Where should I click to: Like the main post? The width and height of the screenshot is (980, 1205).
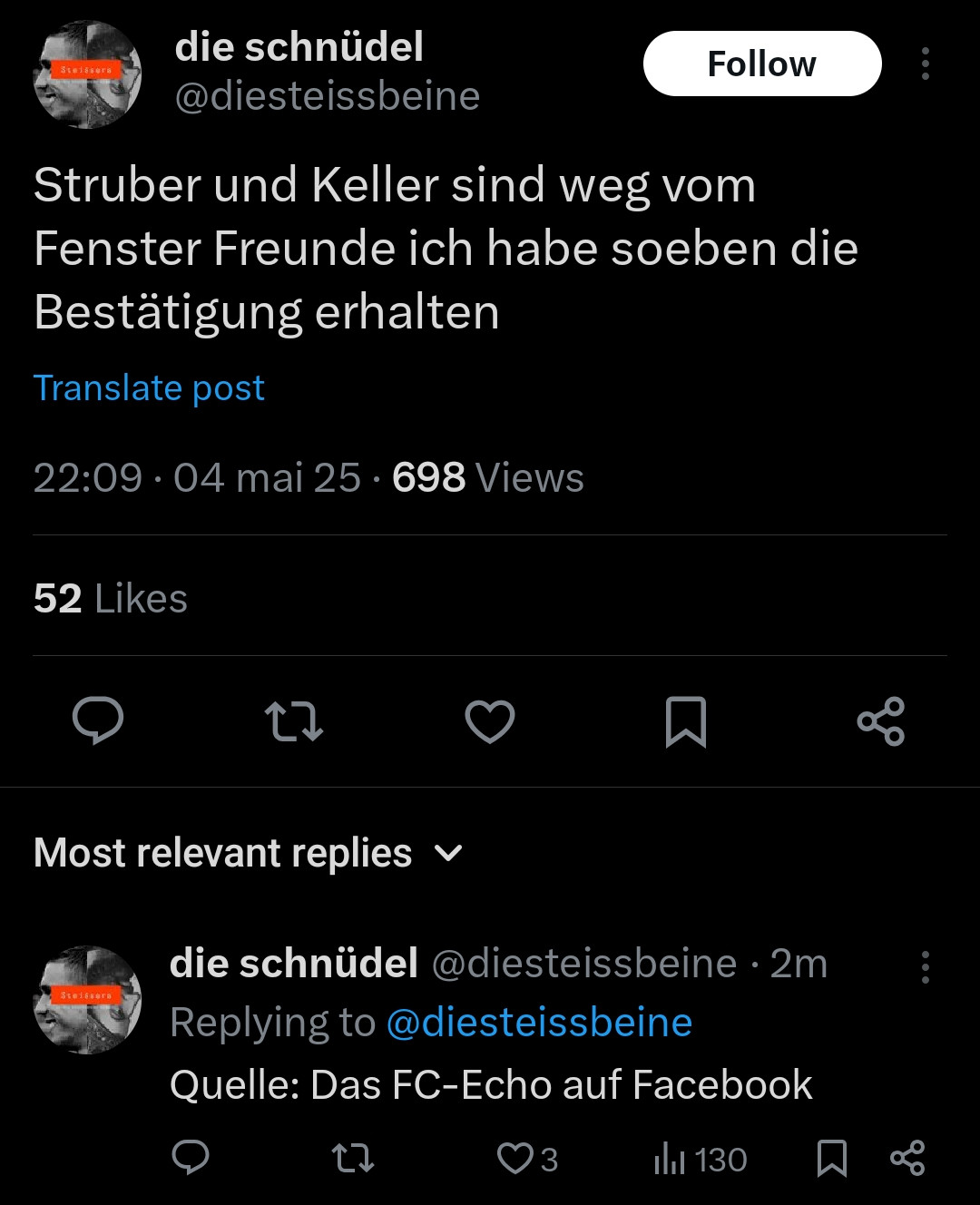click(x=490, y=721)
